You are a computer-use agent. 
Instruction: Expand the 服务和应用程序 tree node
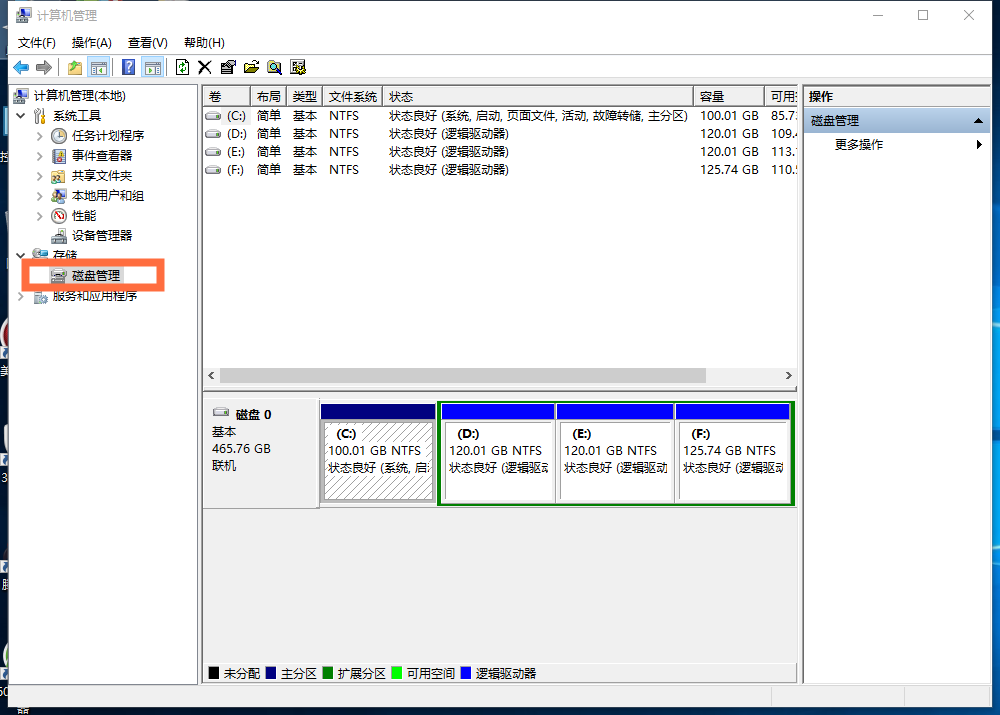(x=22, y=296)
